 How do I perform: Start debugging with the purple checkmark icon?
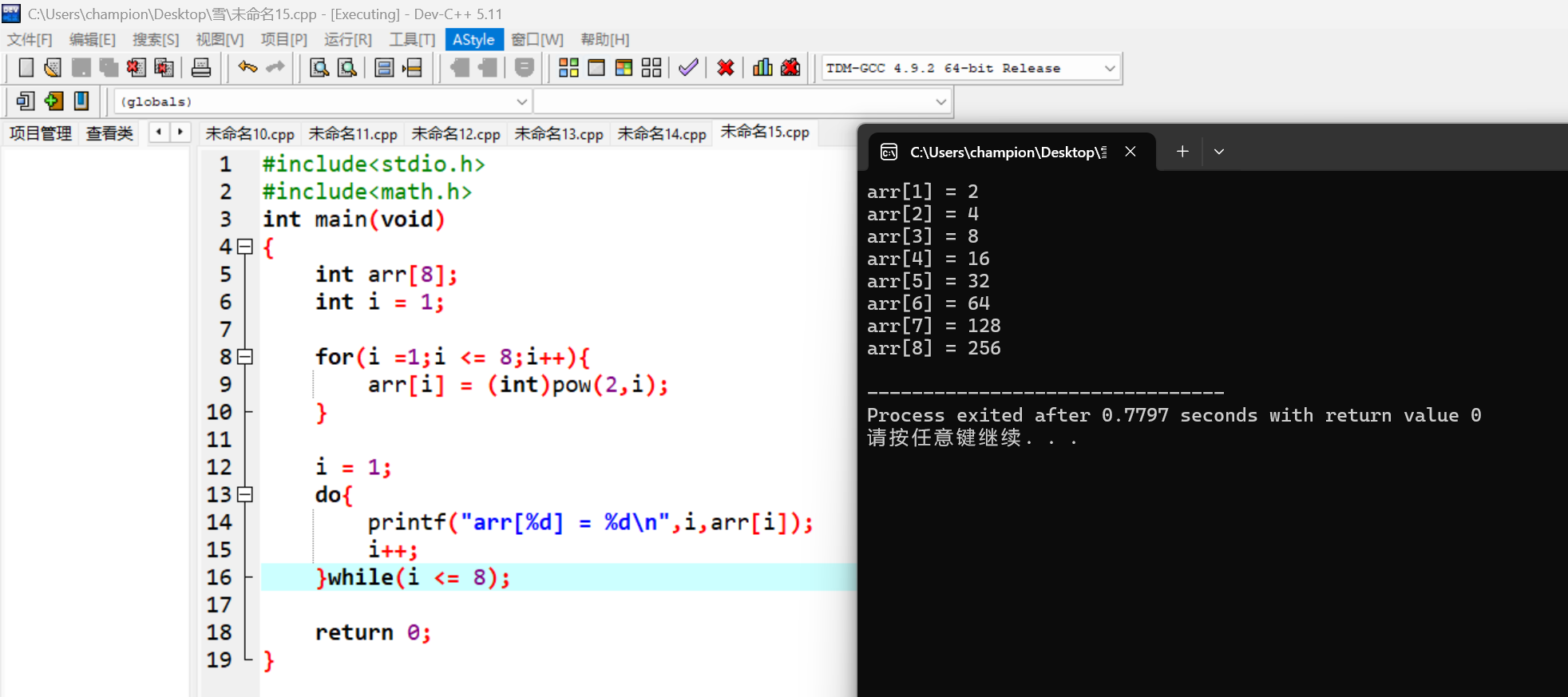click(688, 68)
